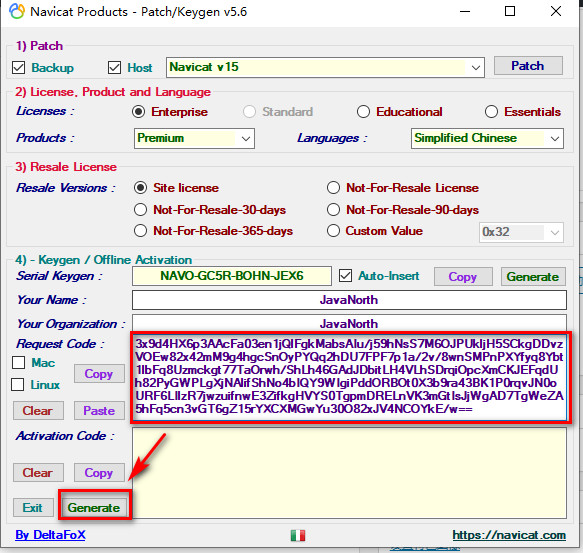Image resolution: width=583 pixels, height=553 pixels.
Task: Click the Your Organization input field
Action: pos(349,323)
